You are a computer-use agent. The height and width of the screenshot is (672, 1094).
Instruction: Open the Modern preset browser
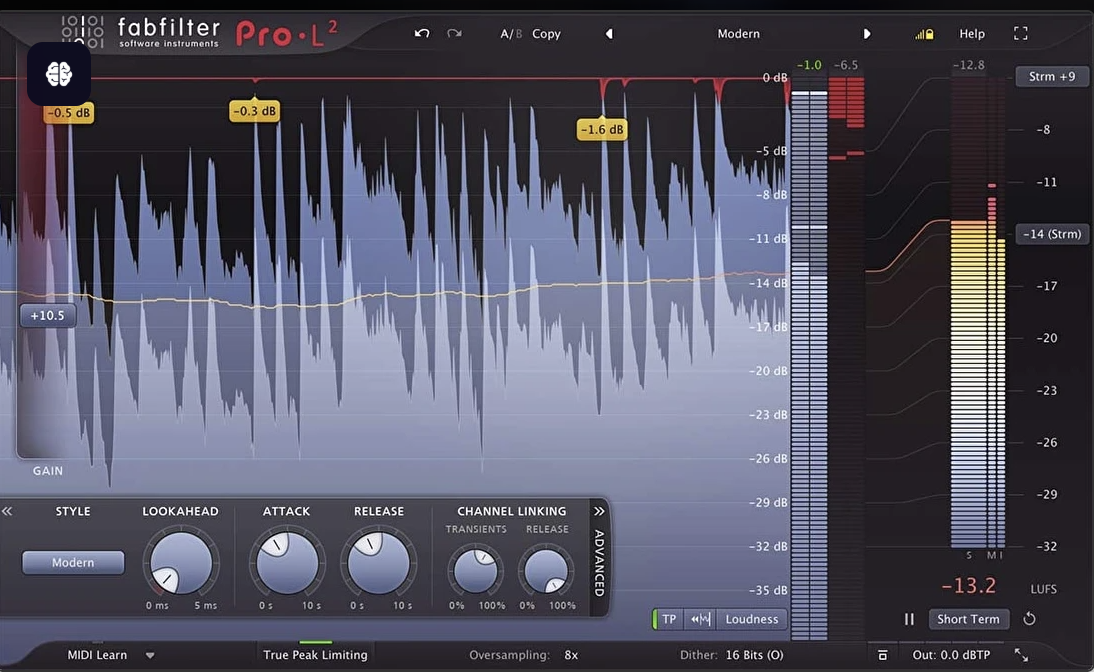pos(738,33)
